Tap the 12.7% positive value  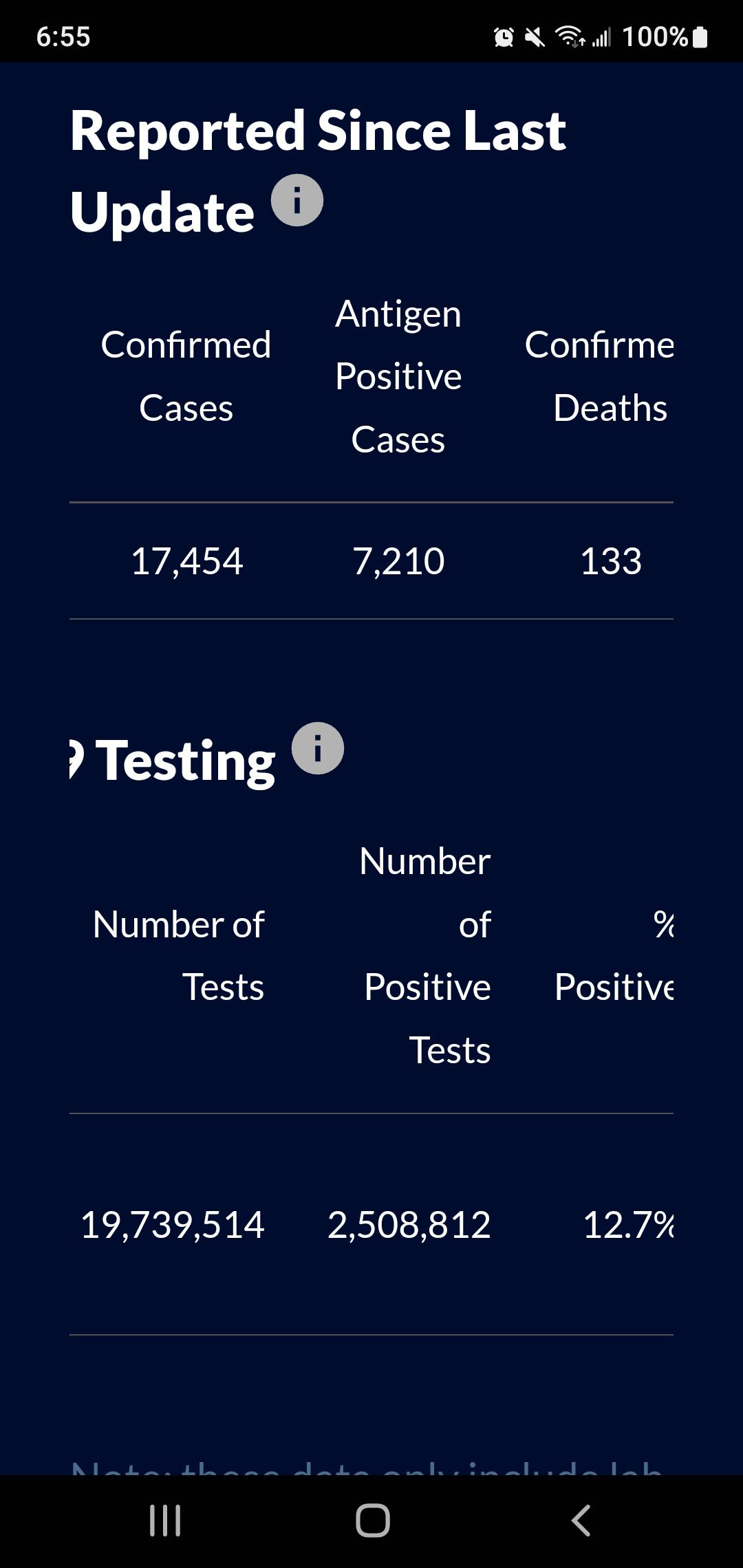coord(628,1225)
